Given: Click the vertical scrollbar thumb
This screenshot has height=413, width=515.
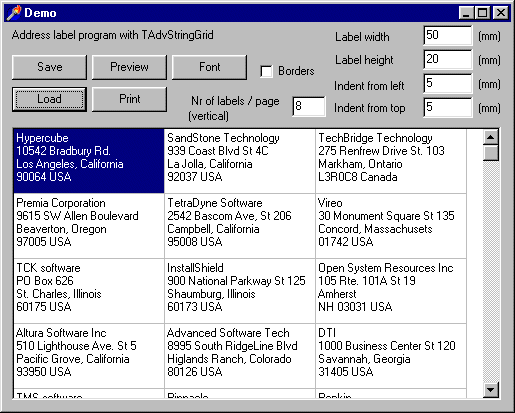Looking at the screenshot, I should tap(491, 153).
